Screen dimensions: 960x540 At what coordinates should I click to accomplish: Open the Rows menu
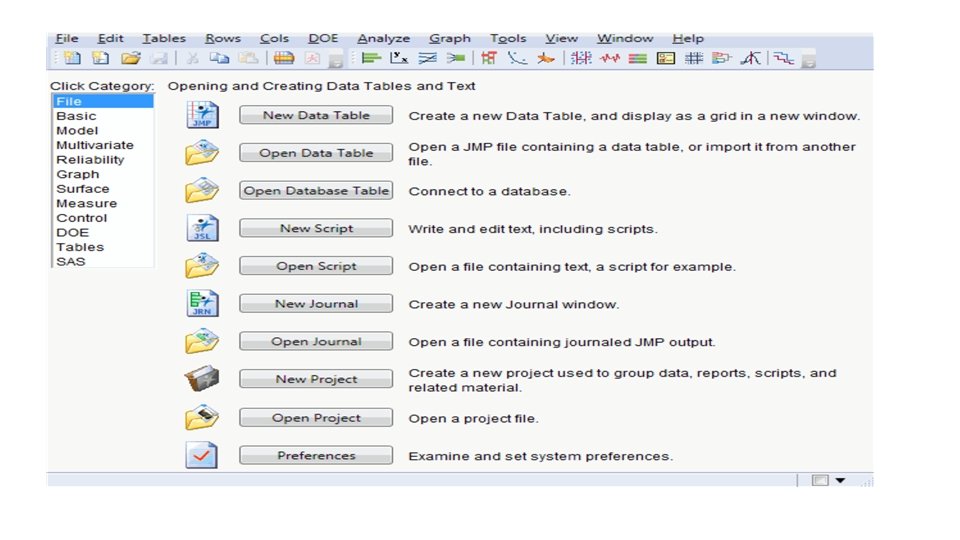click(223, 39)
